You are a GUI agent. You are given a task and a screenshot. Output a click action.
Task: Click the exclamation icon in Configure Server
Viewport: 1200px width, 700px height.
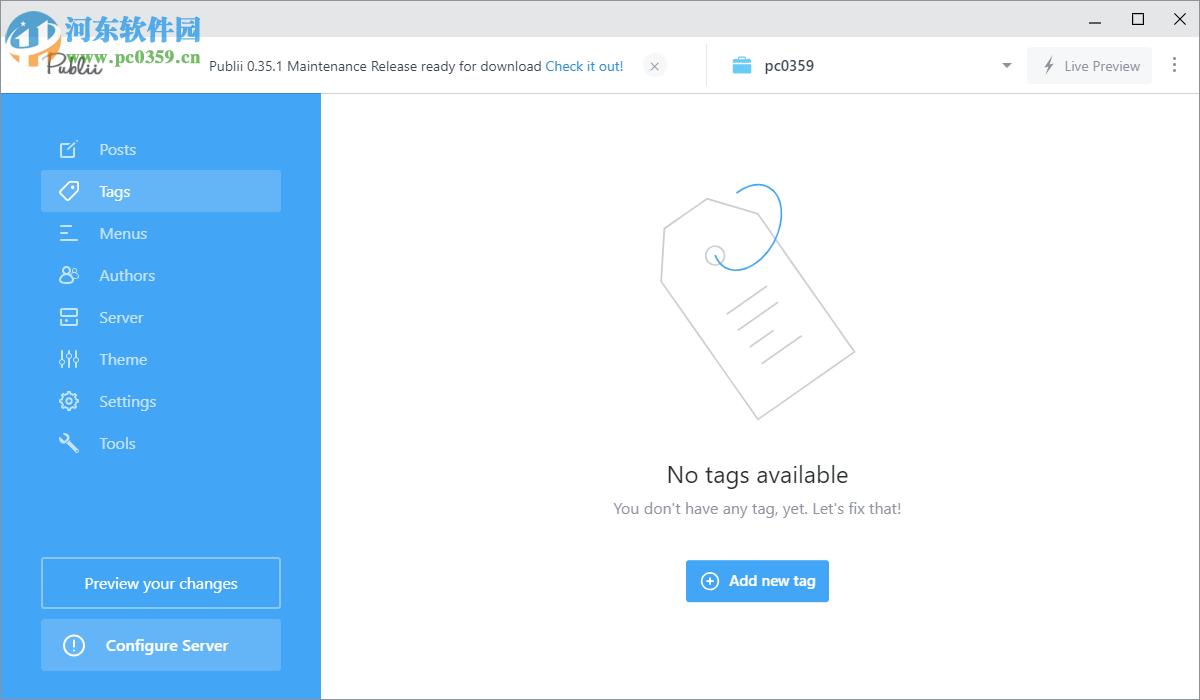74,645
